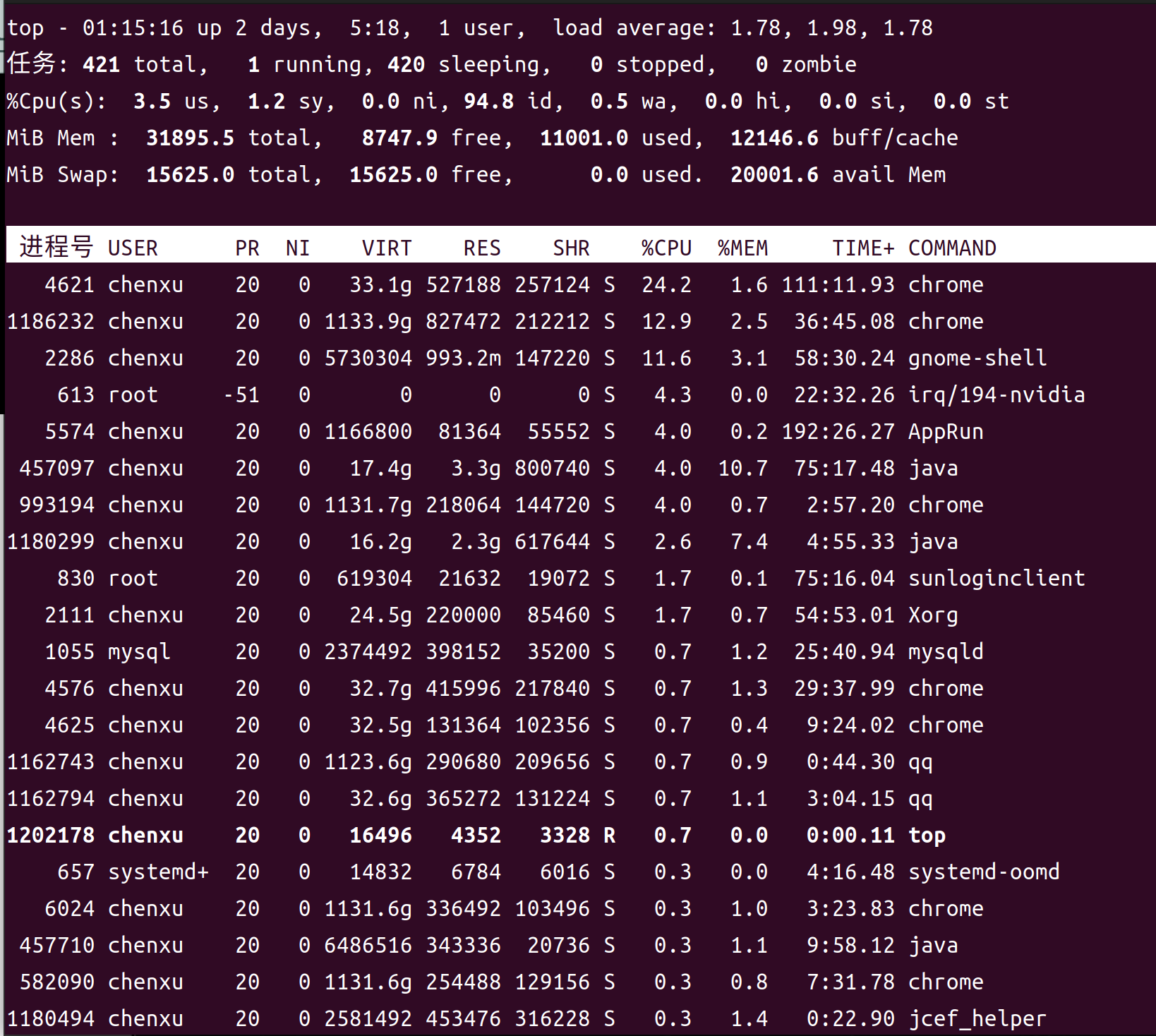Select the jcef_helper command

(x=977, y=1018)
